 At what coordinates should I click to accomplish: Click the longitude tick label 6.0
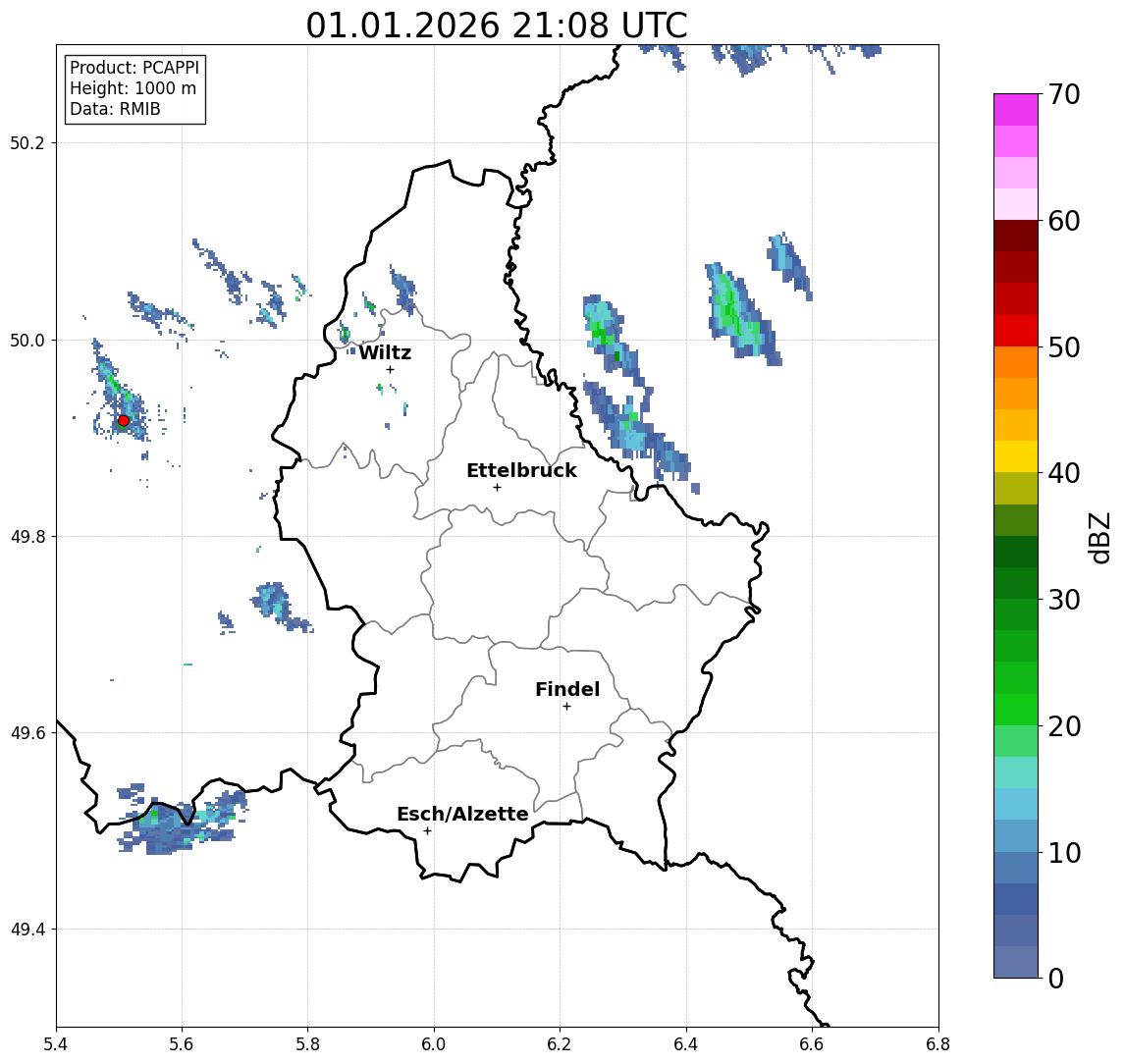point(434,1044)
